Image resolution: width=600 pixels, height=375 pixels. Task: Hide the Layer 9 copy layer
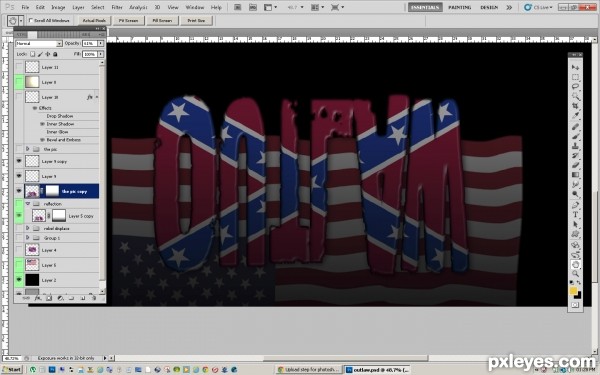pyautogui.click(x=19, y=161)
